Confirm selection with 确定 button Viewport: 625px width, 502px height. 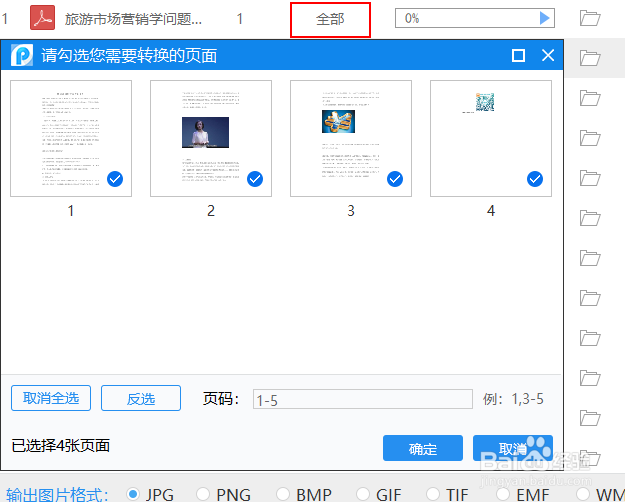[x=423, y=448]
